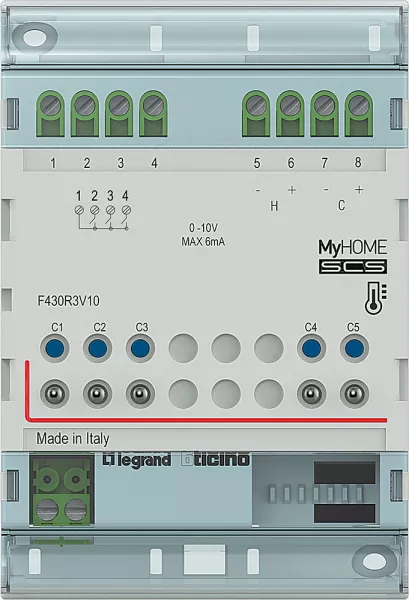Push the metal pushbutton below the C2 LED
This screenshot has width=409, height=600.
point(98,394)
